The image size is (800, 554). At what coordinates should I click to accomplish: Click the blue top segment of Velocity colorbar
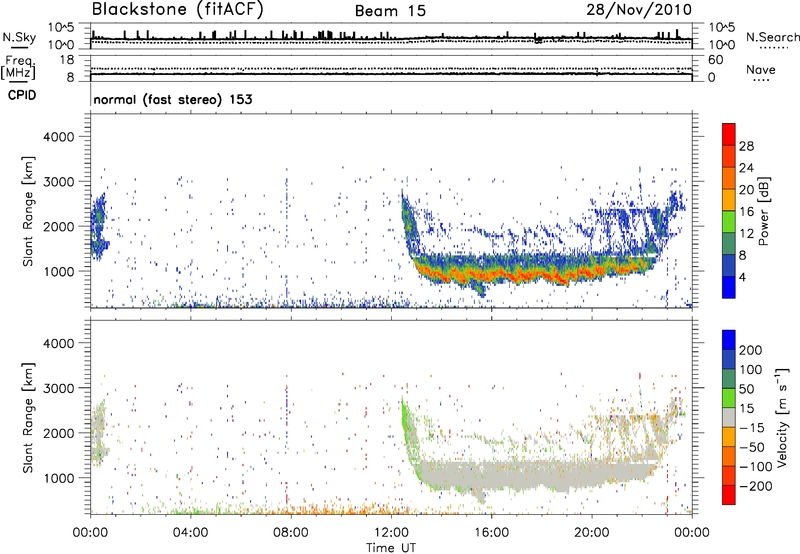(729, 340)
